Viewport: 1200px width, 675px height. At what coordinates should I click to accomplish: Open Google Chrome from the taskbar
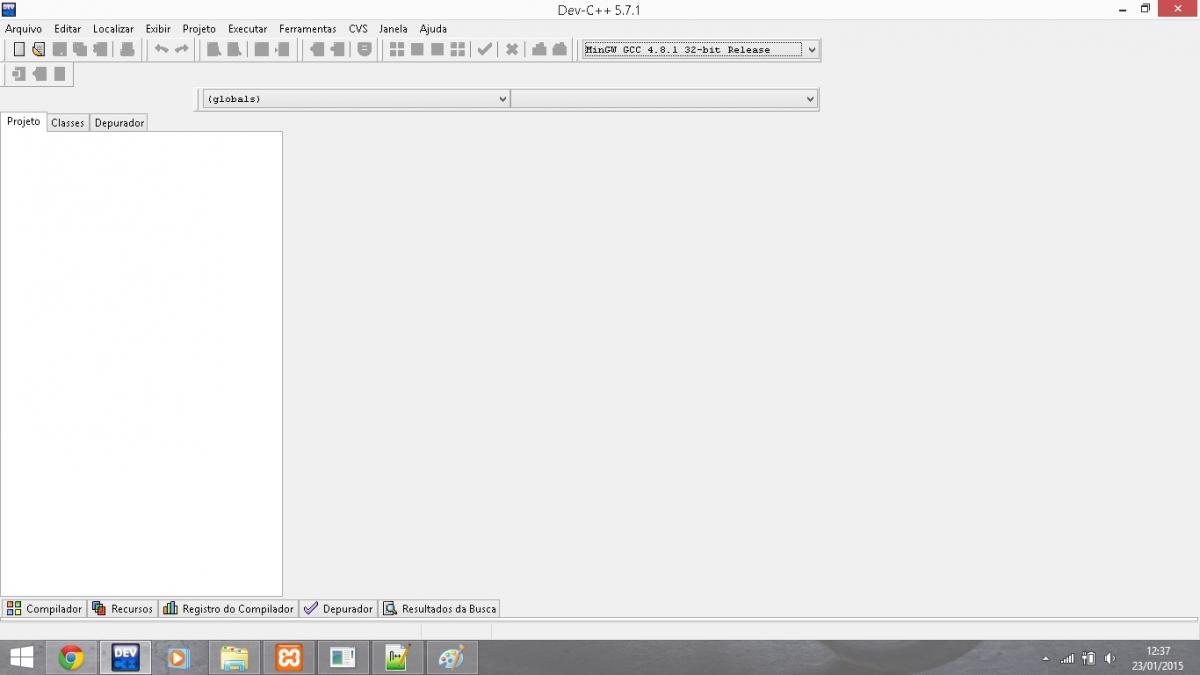click(x=71, y=658)
